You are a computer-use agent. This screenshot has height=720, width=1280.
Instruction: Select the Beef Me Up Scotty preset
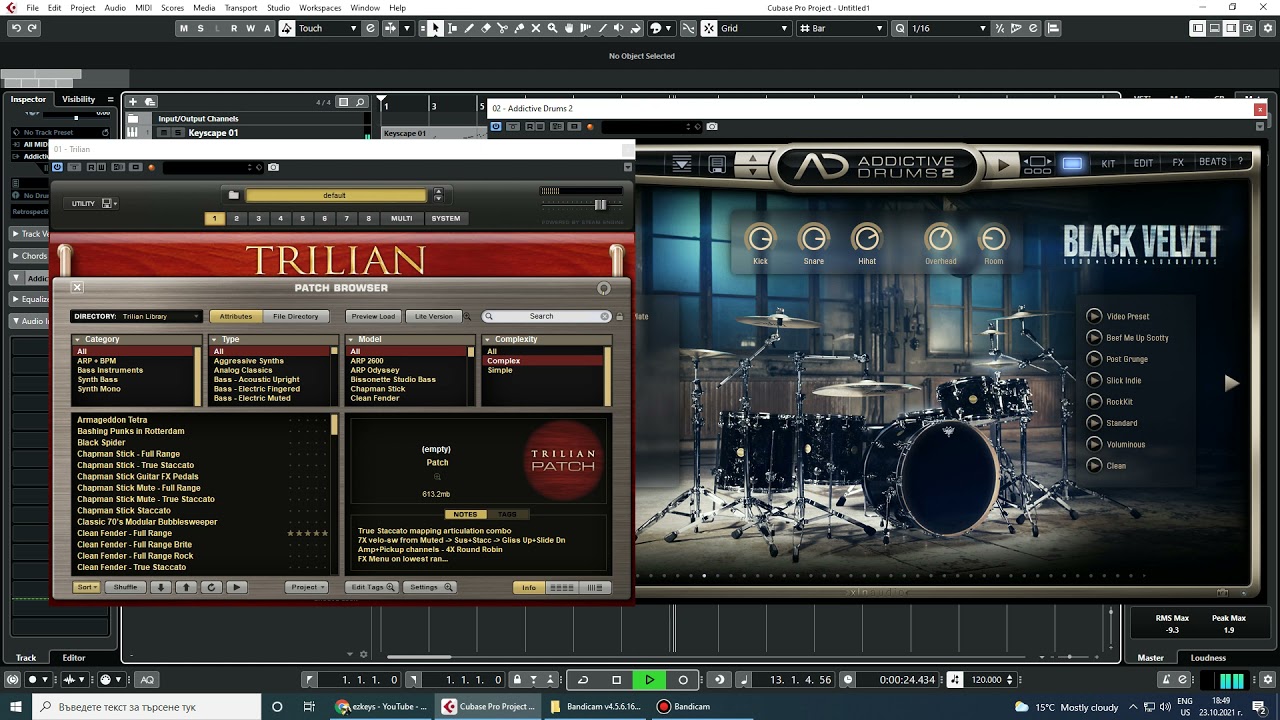[1137, 338]
